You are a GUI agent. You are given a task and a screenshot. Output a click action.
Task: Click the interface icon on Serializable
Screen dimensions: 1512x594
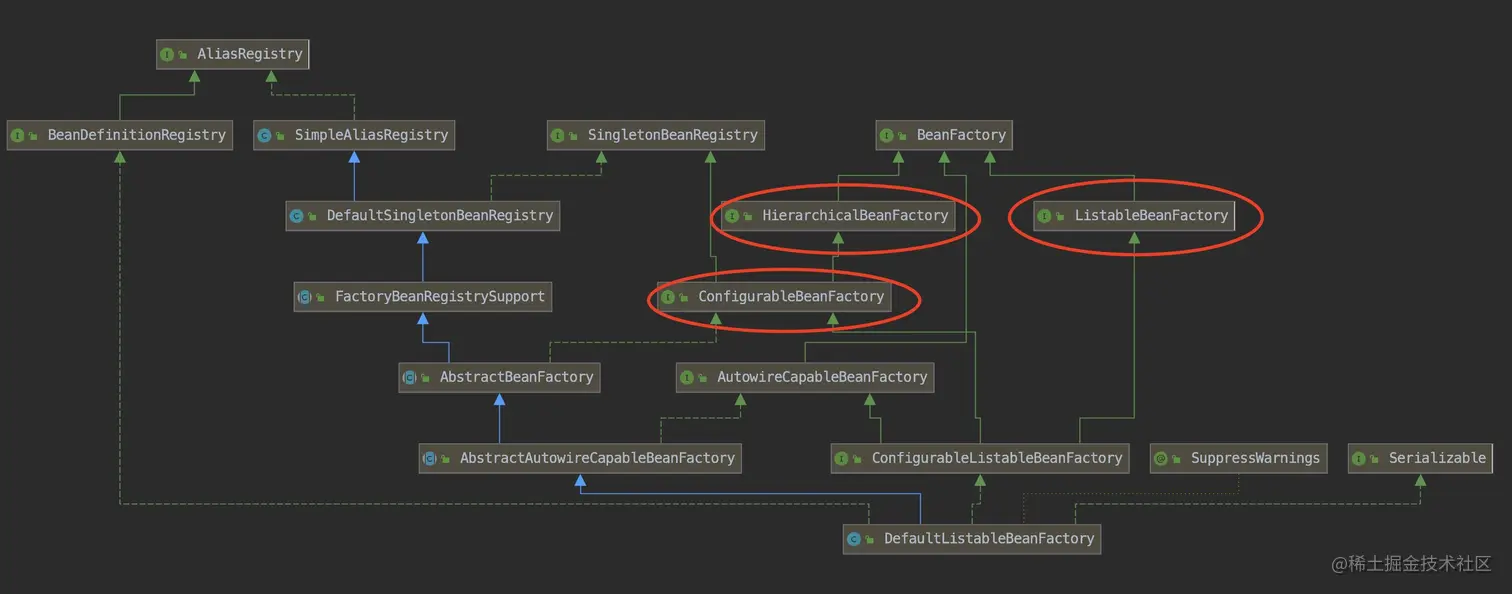pyautogui.click(x=1359, y=459)
